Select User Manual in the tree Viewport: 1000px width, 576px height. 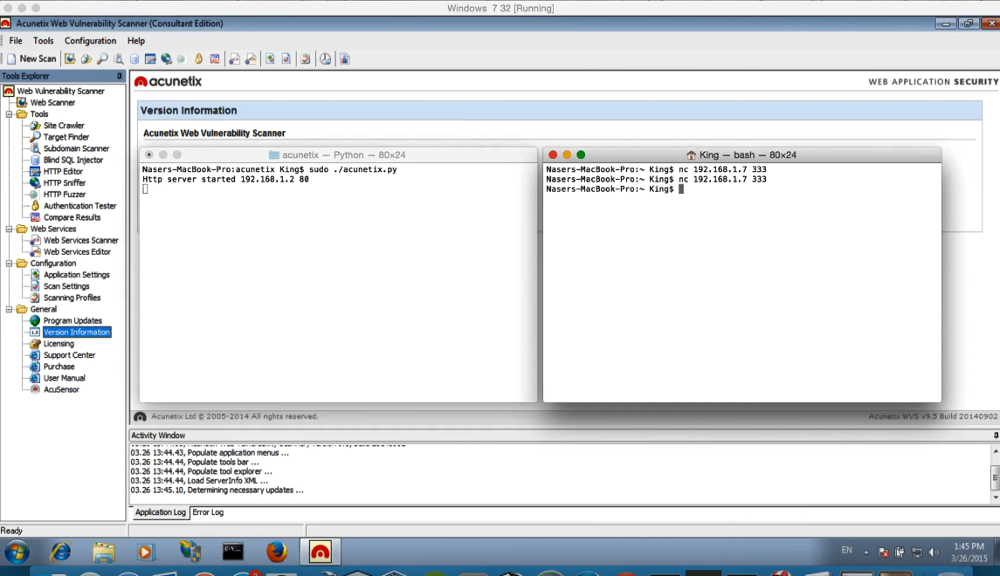(64, 378)
